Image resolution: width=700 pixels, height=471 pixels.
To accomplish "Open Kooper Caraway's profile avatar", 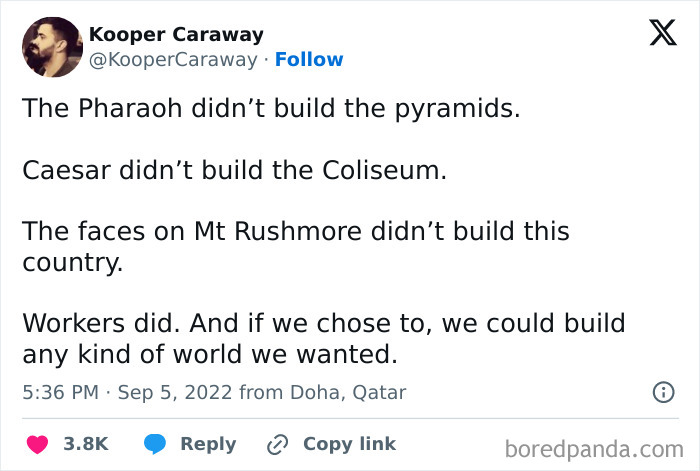I will click(51, 47).
